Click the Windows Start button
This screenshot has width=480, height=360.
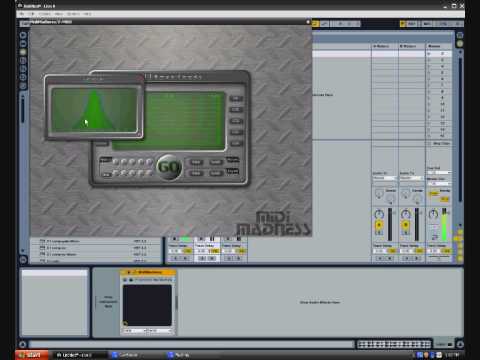click(32, 355)
